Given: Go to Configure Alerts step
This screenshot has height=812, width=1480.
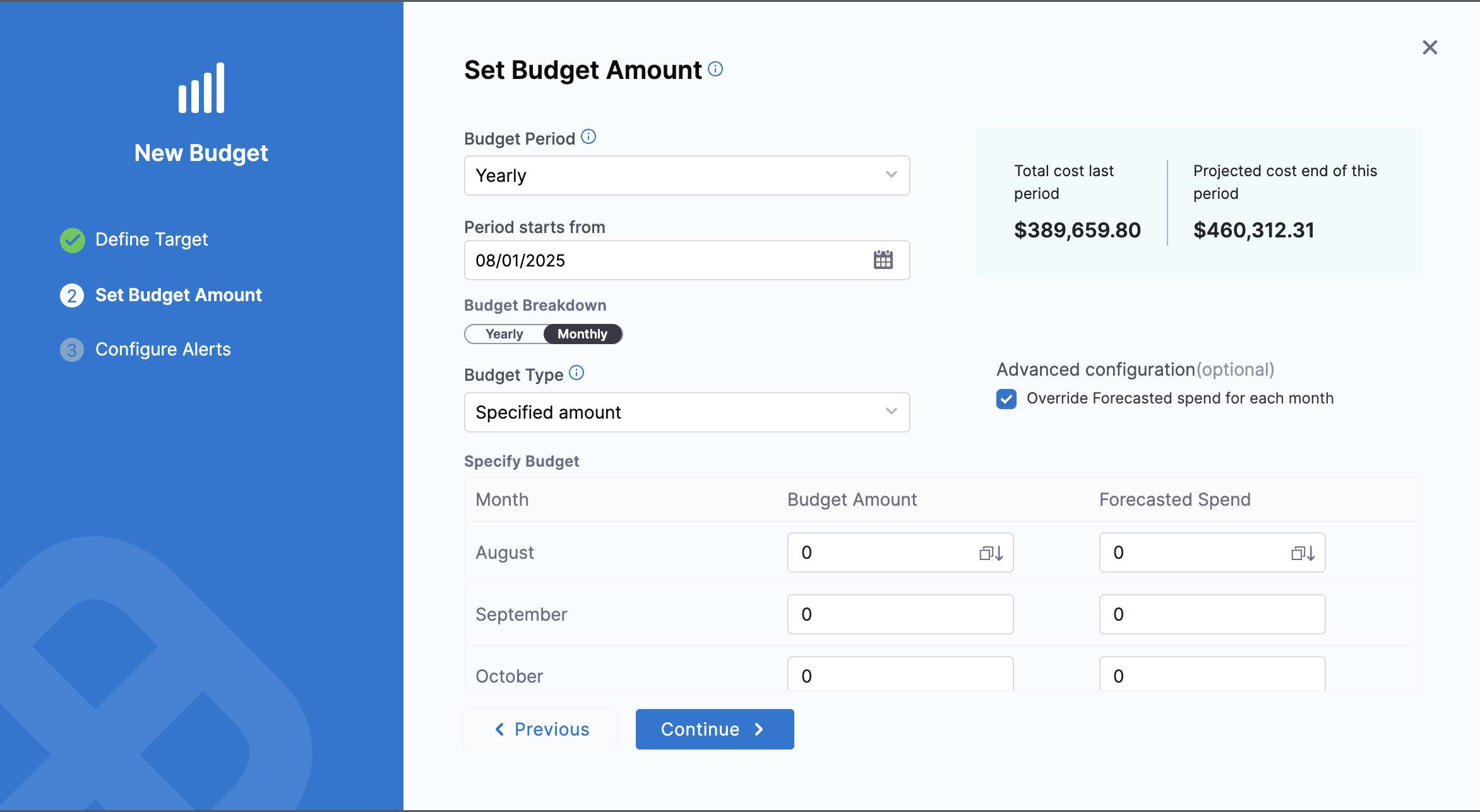Looking at the screenshot, I should click(162, 349).
